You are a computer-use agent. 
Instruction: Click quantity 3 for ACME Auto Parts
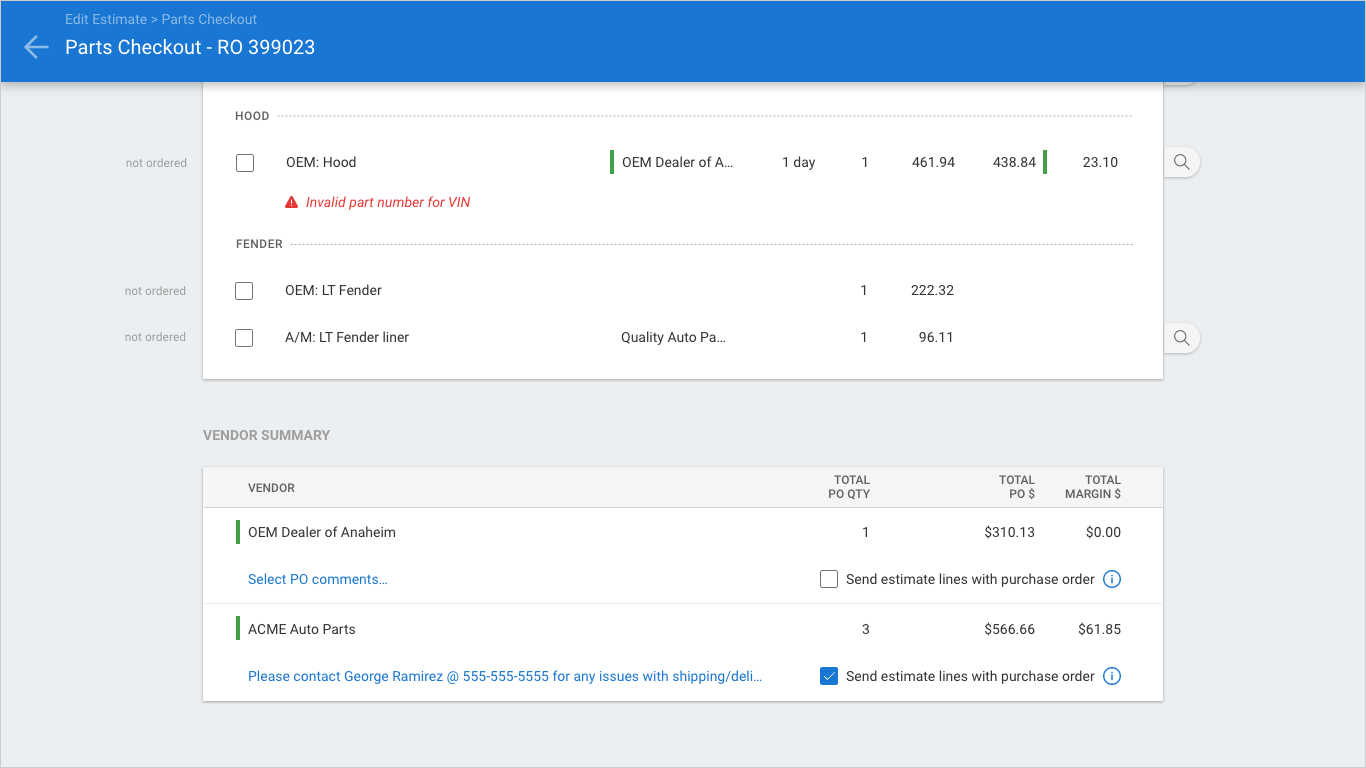(866, 629)
